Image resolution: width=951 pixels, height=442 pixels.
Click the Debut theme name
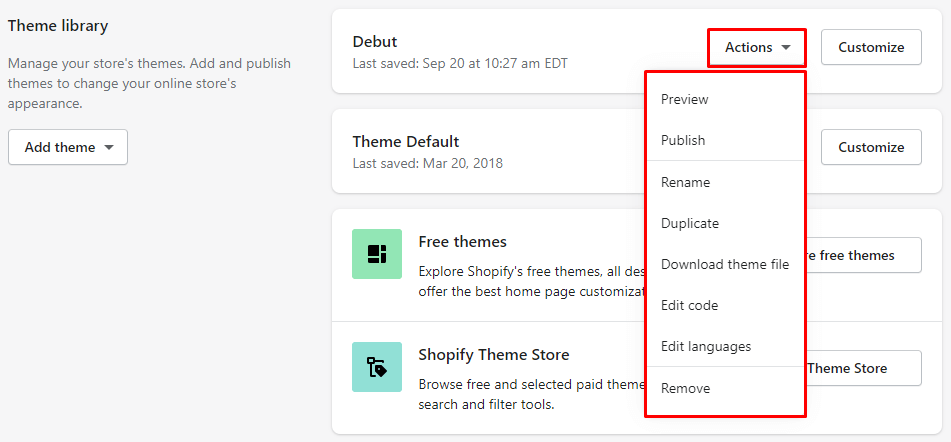(x=375, y=41)
